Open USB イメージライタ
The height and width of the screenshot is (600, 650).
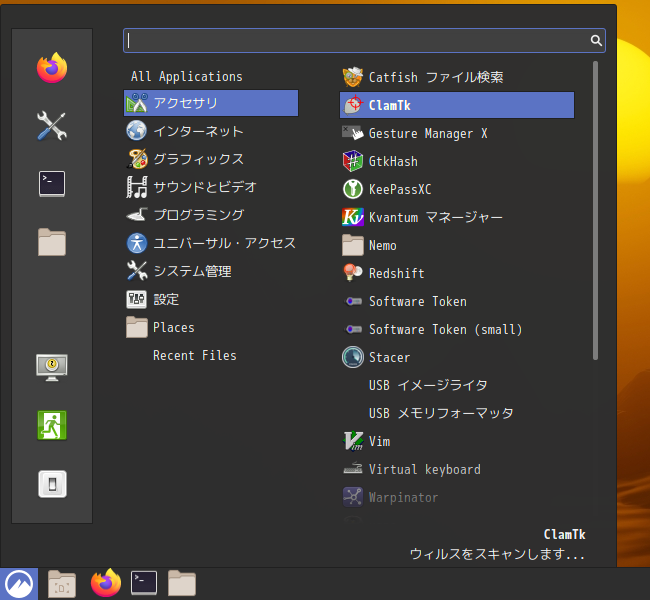(457, 385)
